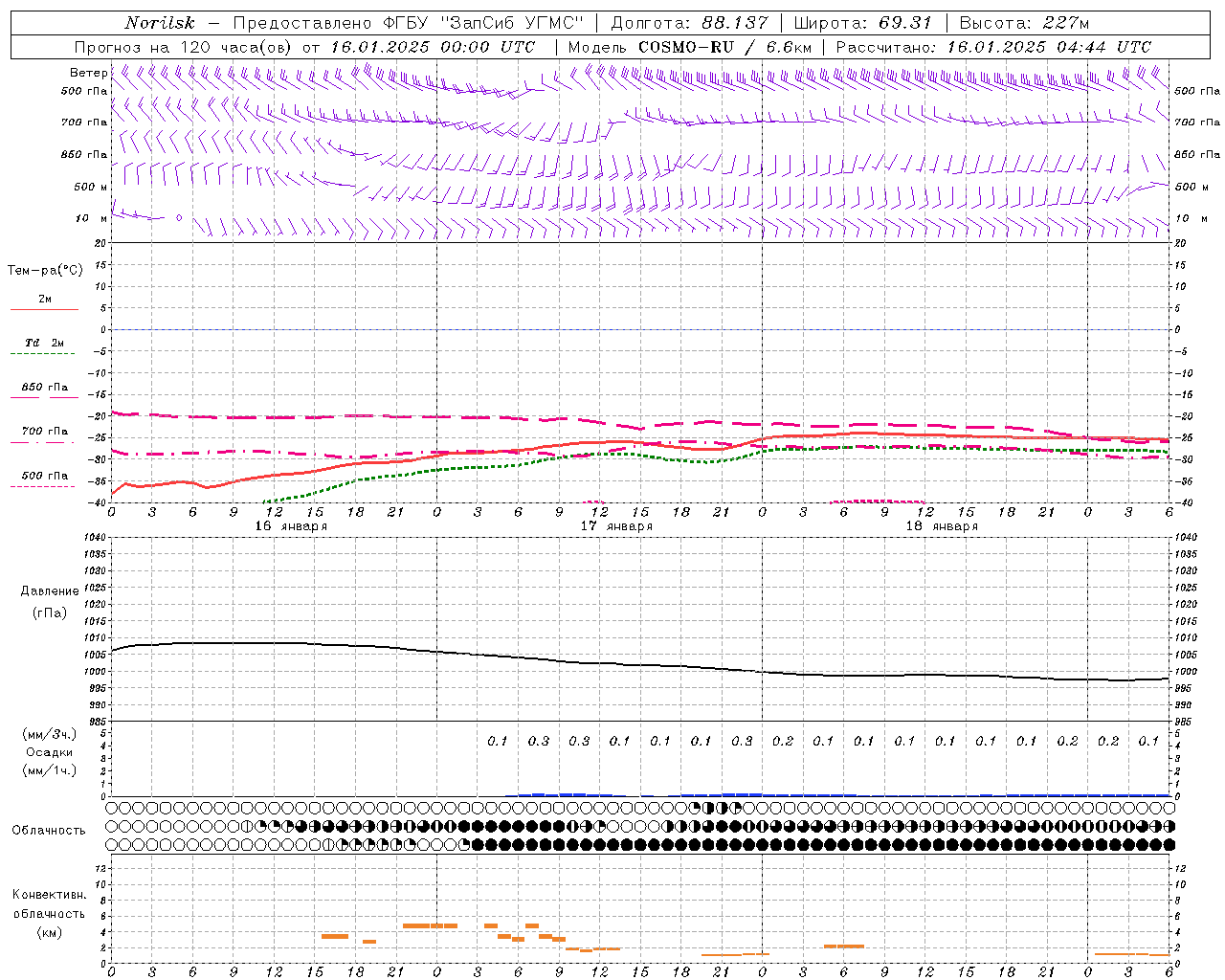Viewport: 1225px width, 980px height.
Task: Click the 'Конвективн.' label
Action: (49, 895)
